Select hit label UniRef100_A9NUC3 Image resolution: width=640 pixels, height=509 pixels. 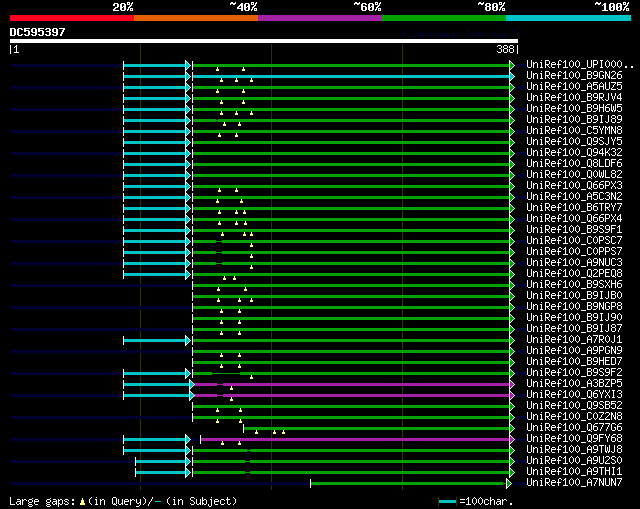tap(574, 263)
